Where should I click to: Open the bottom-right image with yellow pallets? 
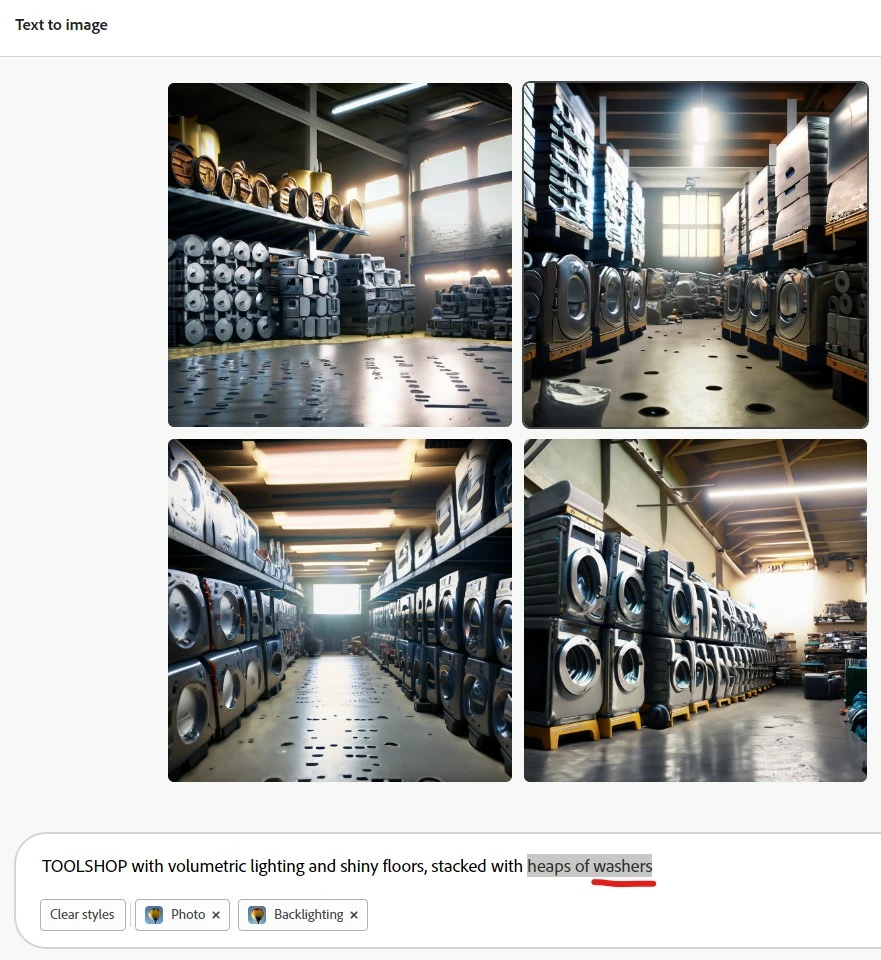click(695, 610)
